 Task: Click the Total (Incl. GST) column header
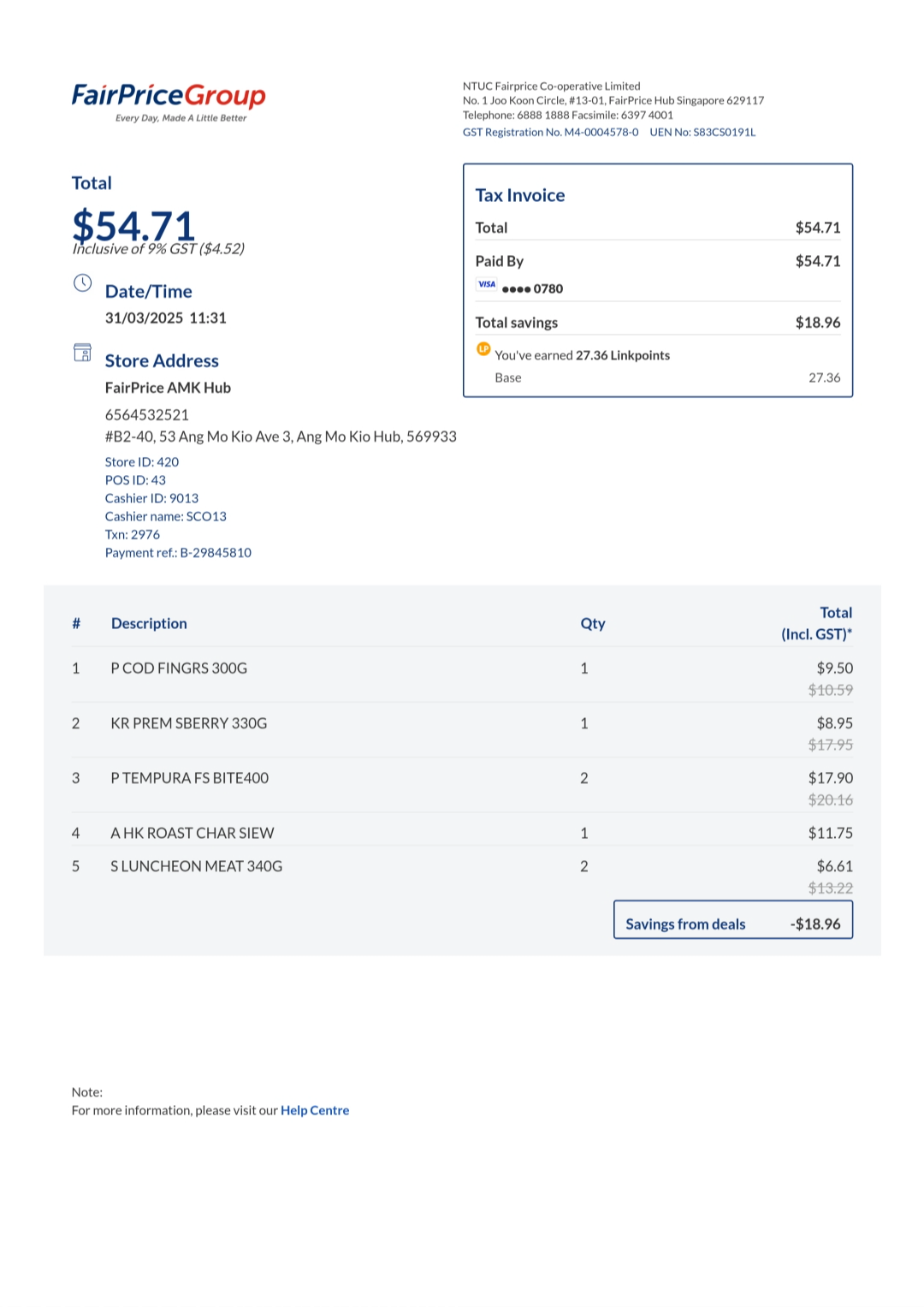tap(817, 624)
